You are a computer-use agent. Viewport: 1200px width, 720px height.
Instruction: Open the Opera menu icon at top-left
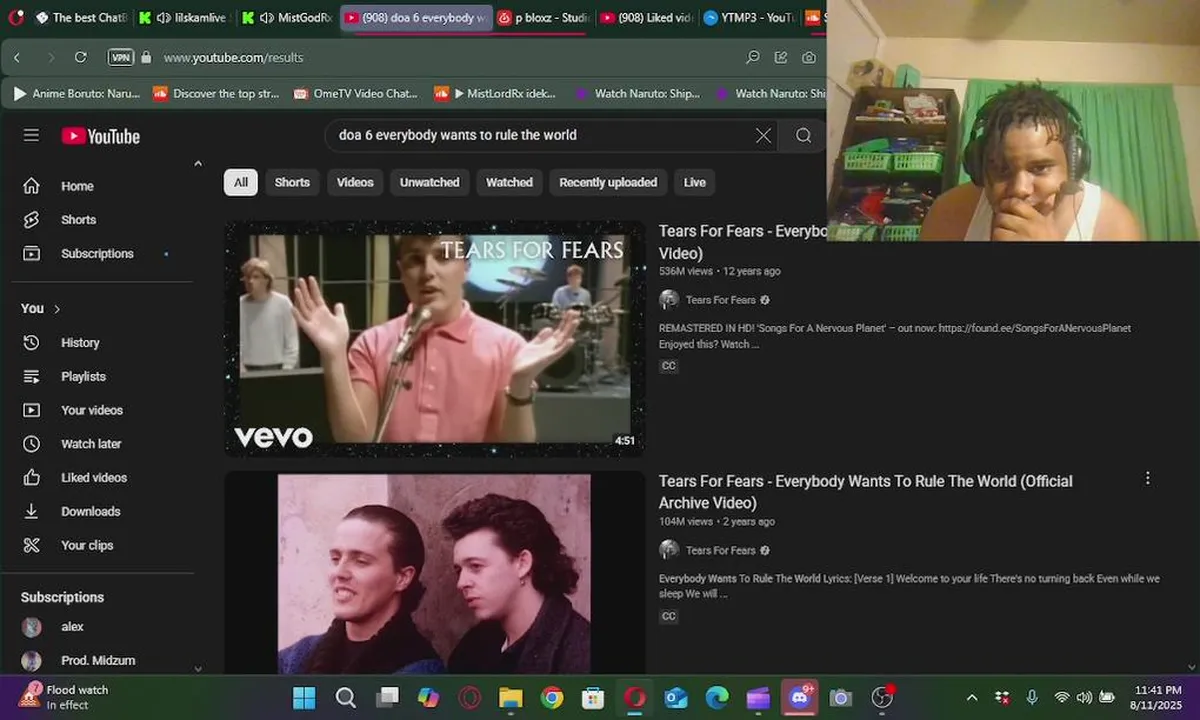click(x=15, y=17)
